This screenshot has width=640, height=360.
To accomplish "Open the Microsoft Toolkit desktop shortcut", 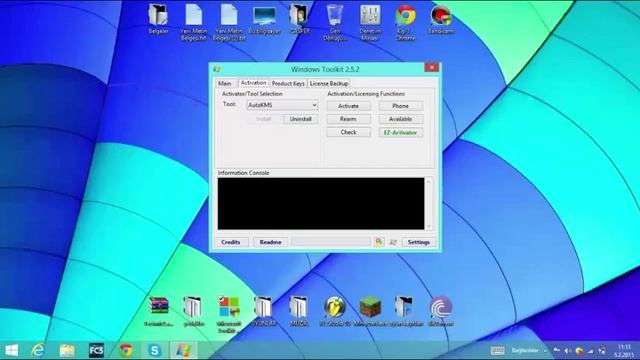I will point(229,314).
